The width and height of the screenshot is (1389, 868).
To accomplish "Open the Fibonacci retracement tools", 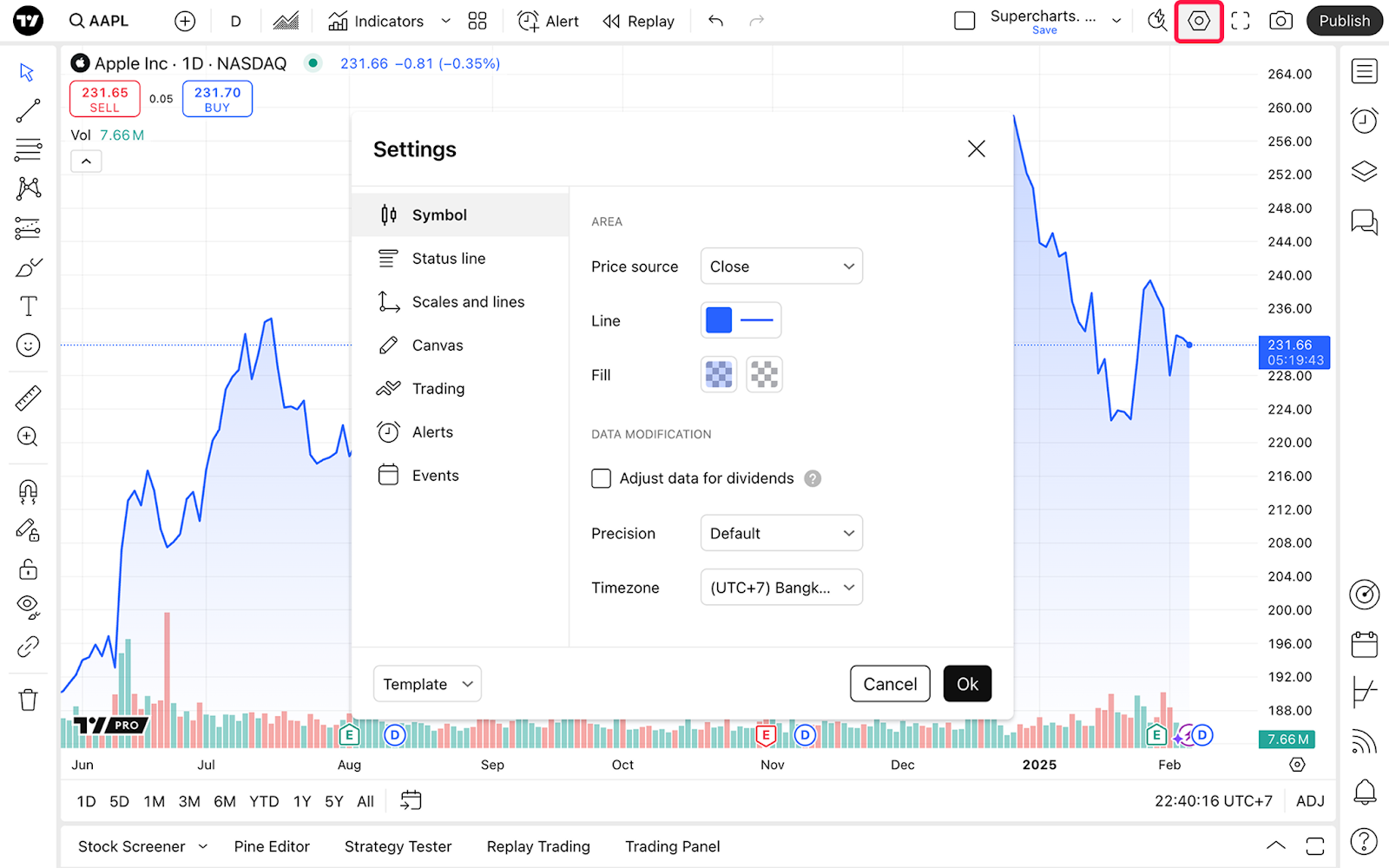I will (x=28, y=149).
